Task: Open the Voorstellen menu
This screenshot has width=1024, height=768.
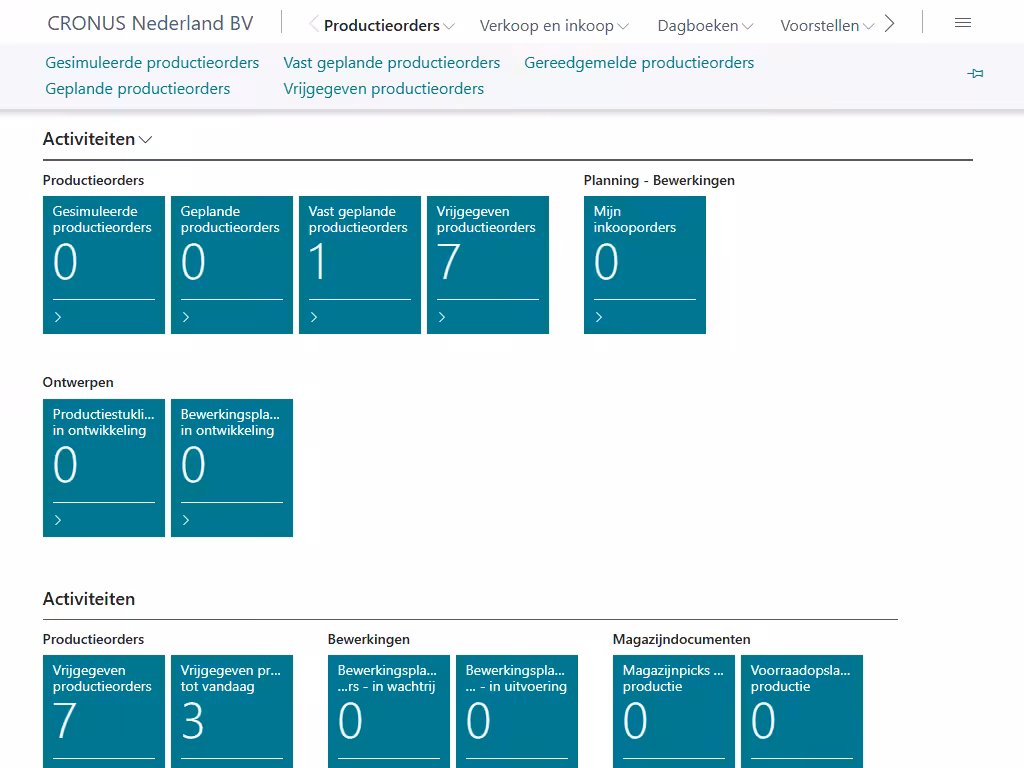Action: click(826, 26)
